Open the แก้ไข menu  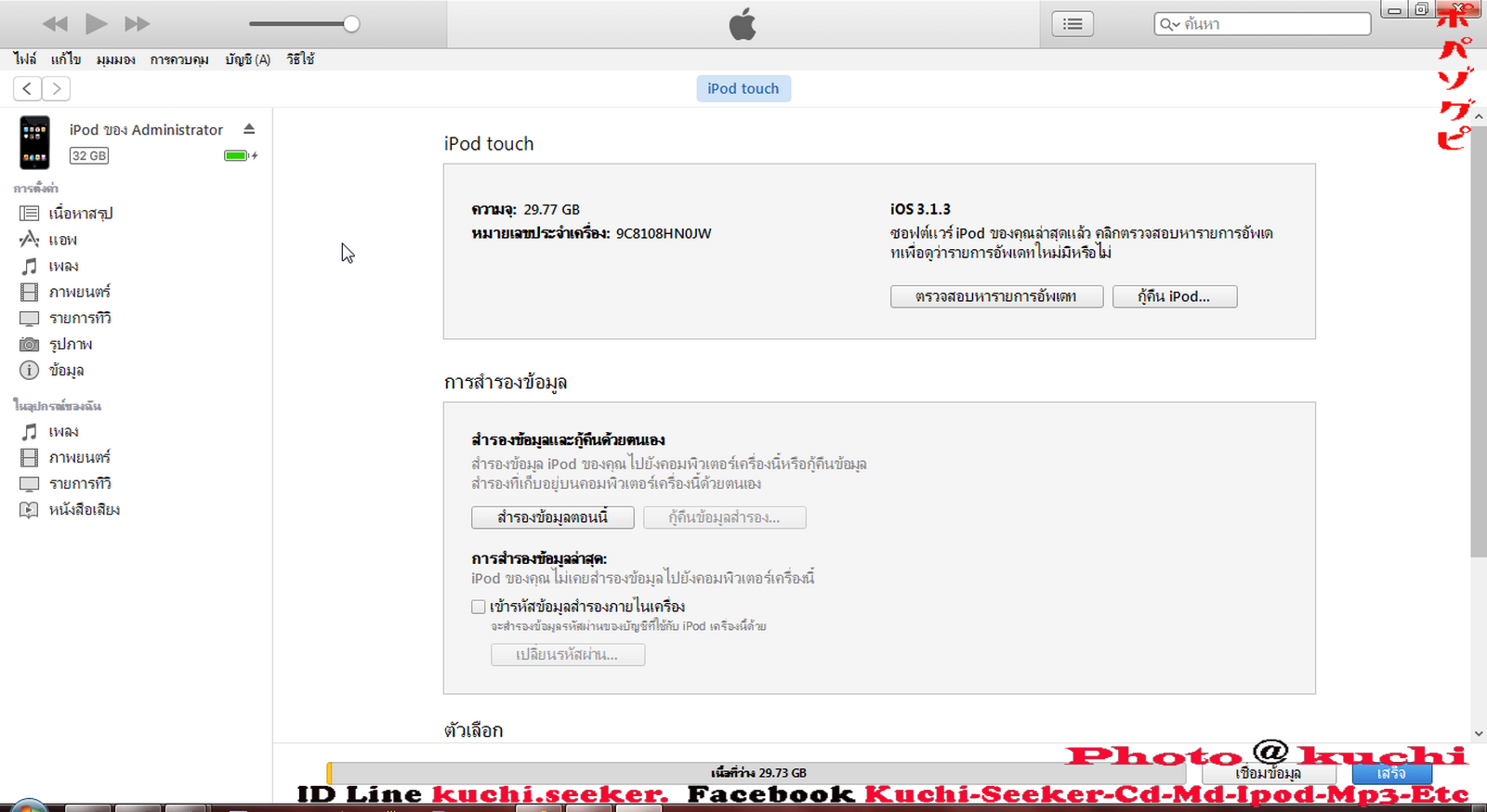(x=66, y=59)
